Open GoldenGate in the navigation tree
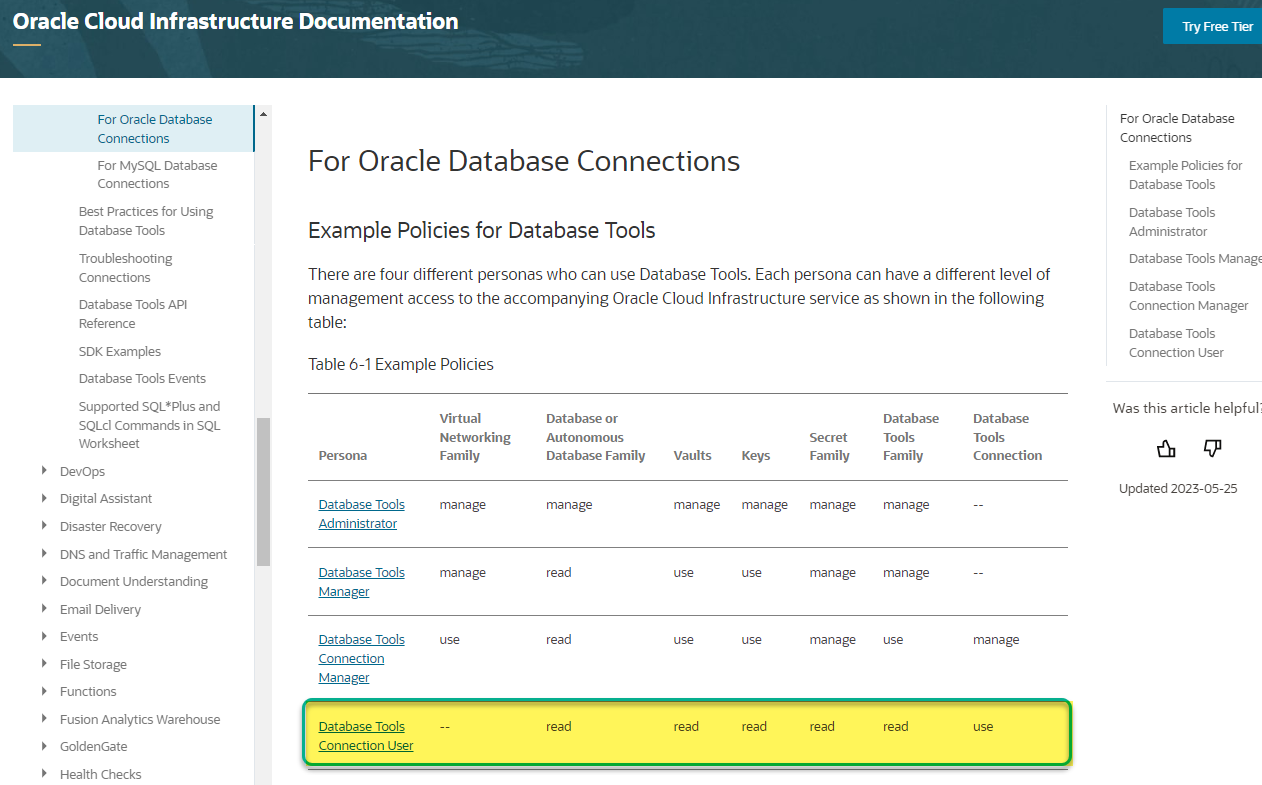Image resolution: width=1262 pixels, height=785 pixels. tap(93, 746)
